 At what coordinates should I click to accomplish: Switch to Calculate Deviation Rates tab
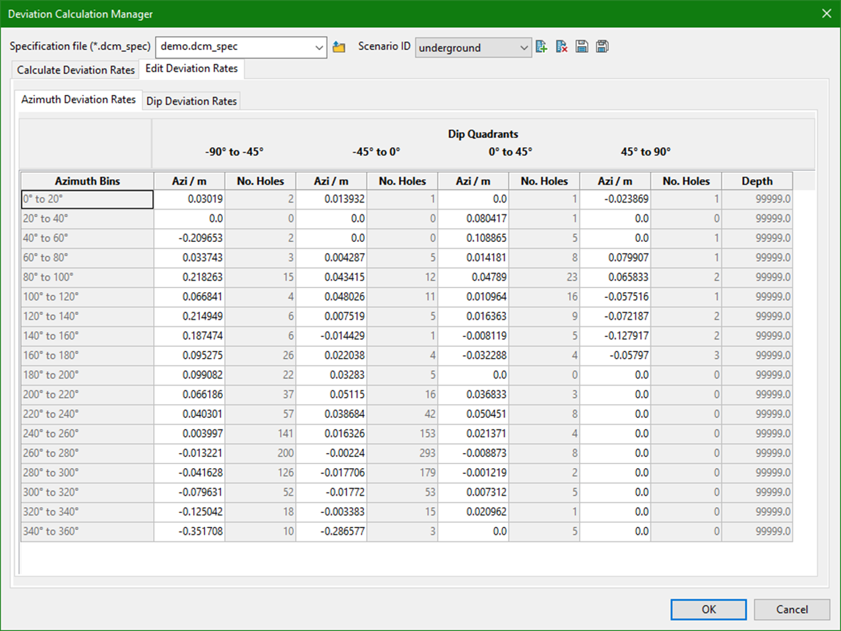(x=76, y=70)
